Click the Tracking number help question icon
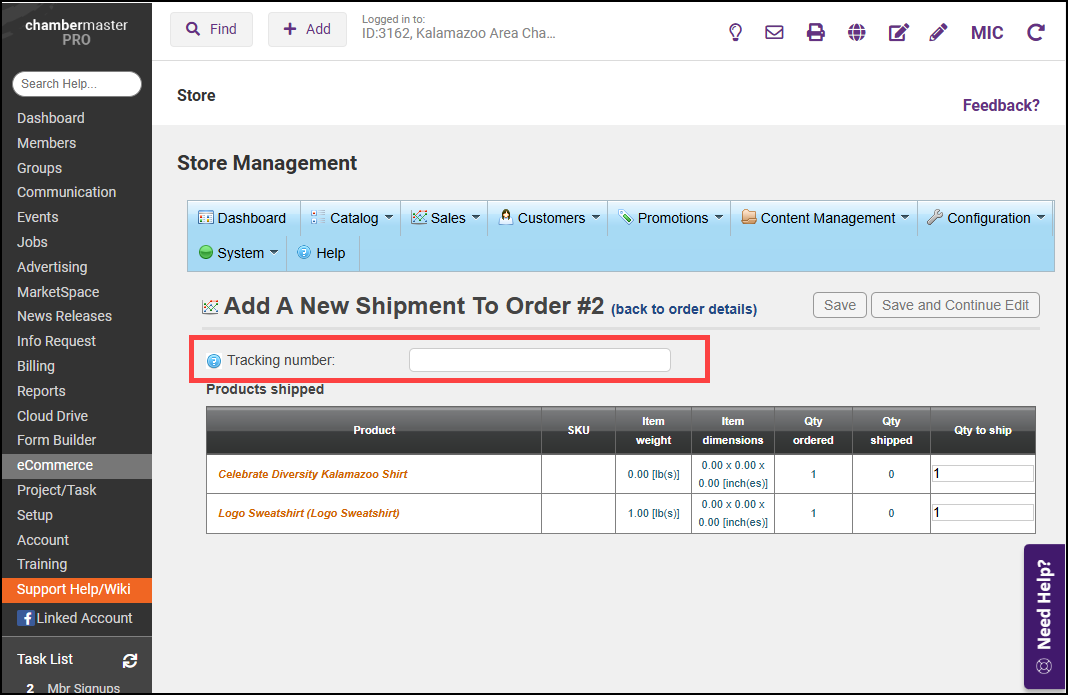The width and height of the screenshot is (1068, 695). [213, 361]
